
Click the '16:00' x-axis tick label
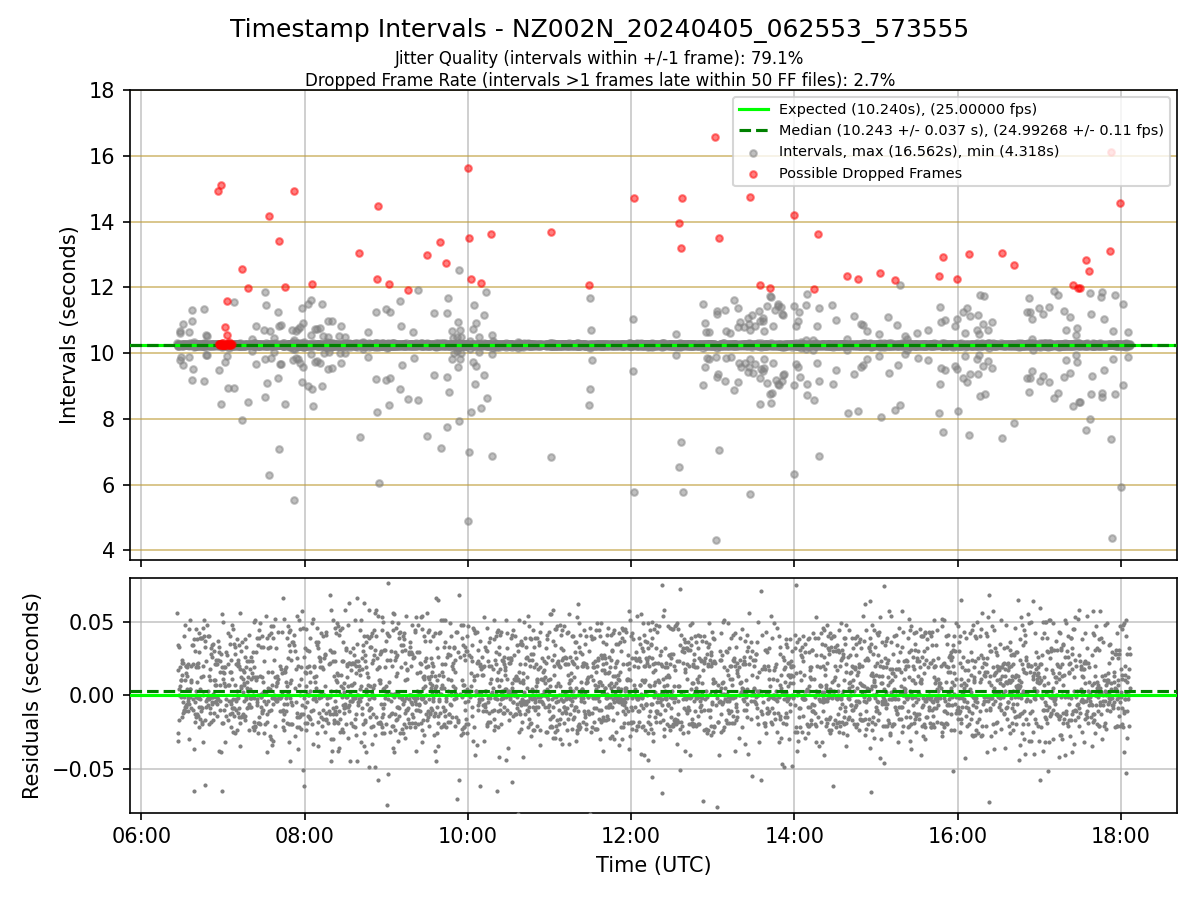click(957, 835)
